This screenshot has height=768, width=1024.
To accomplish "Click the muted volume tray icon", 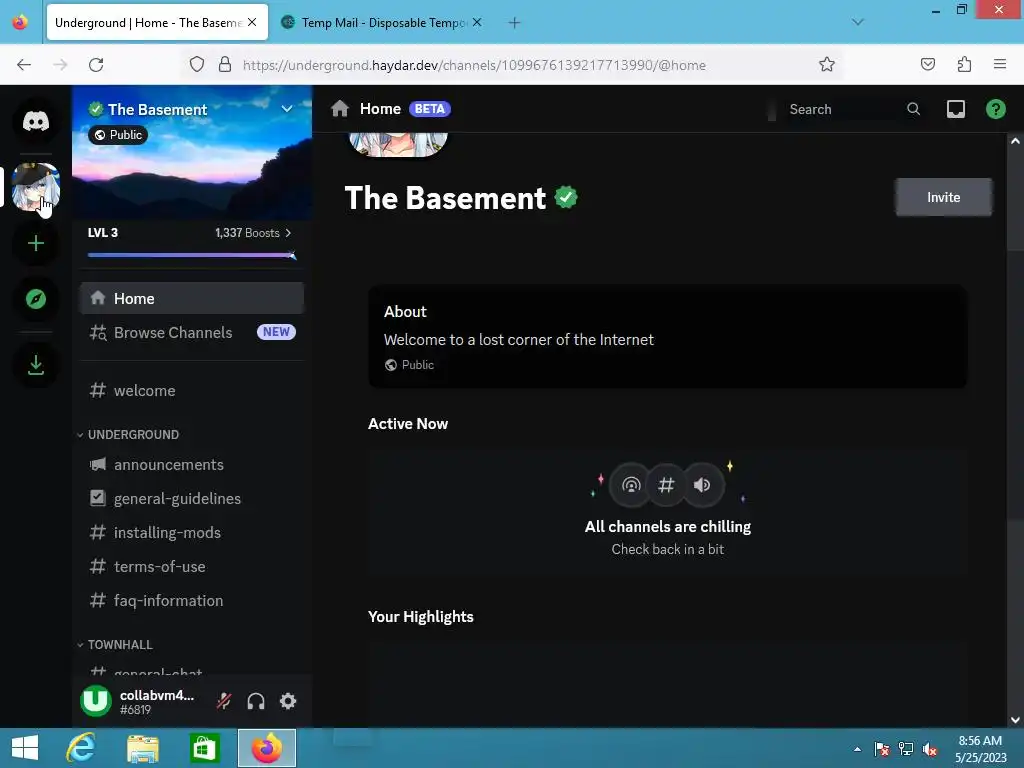I will [x=929, y=749].
